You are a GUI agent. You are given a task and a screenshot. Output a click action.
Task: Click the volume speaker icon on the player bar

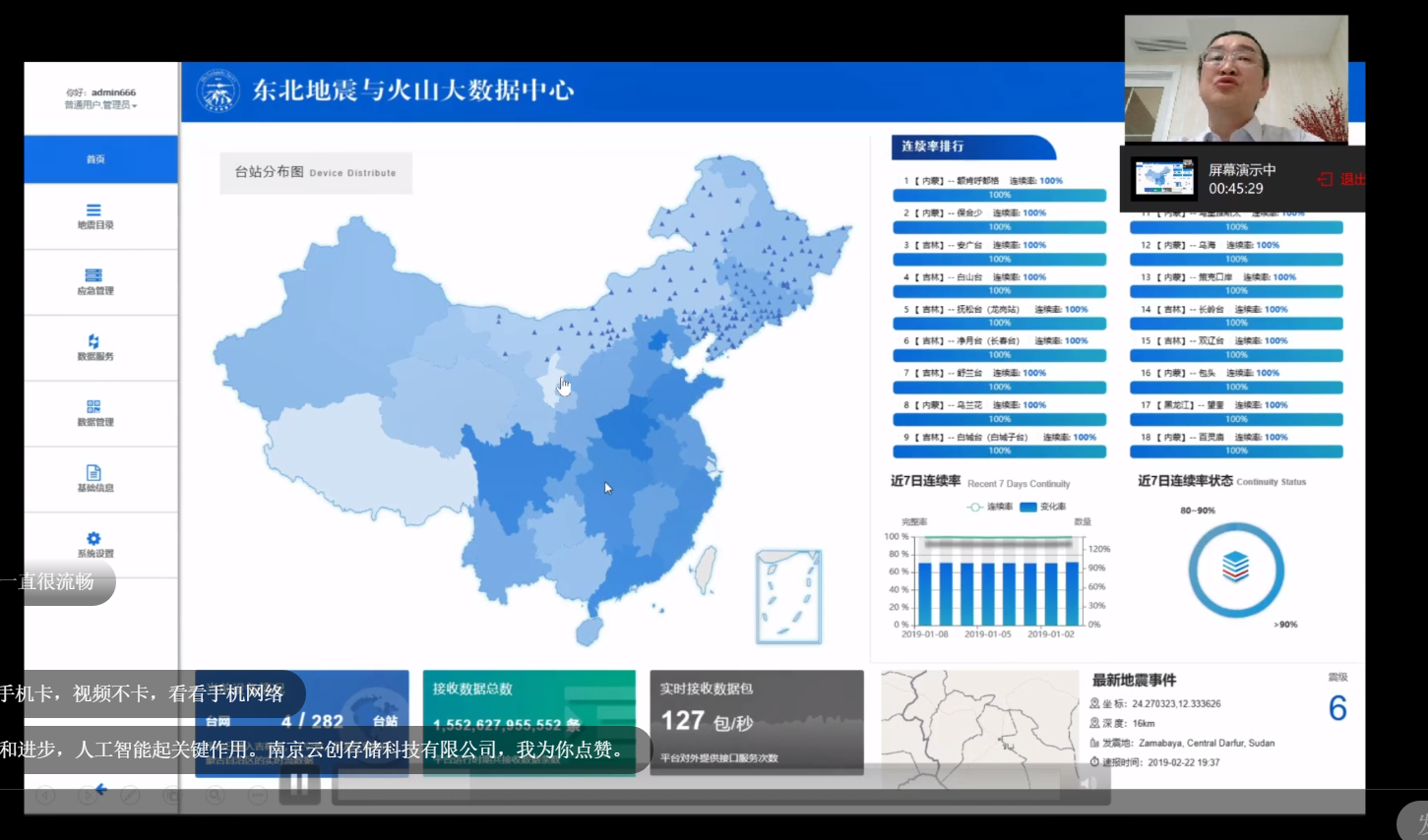pos(1087,784)
